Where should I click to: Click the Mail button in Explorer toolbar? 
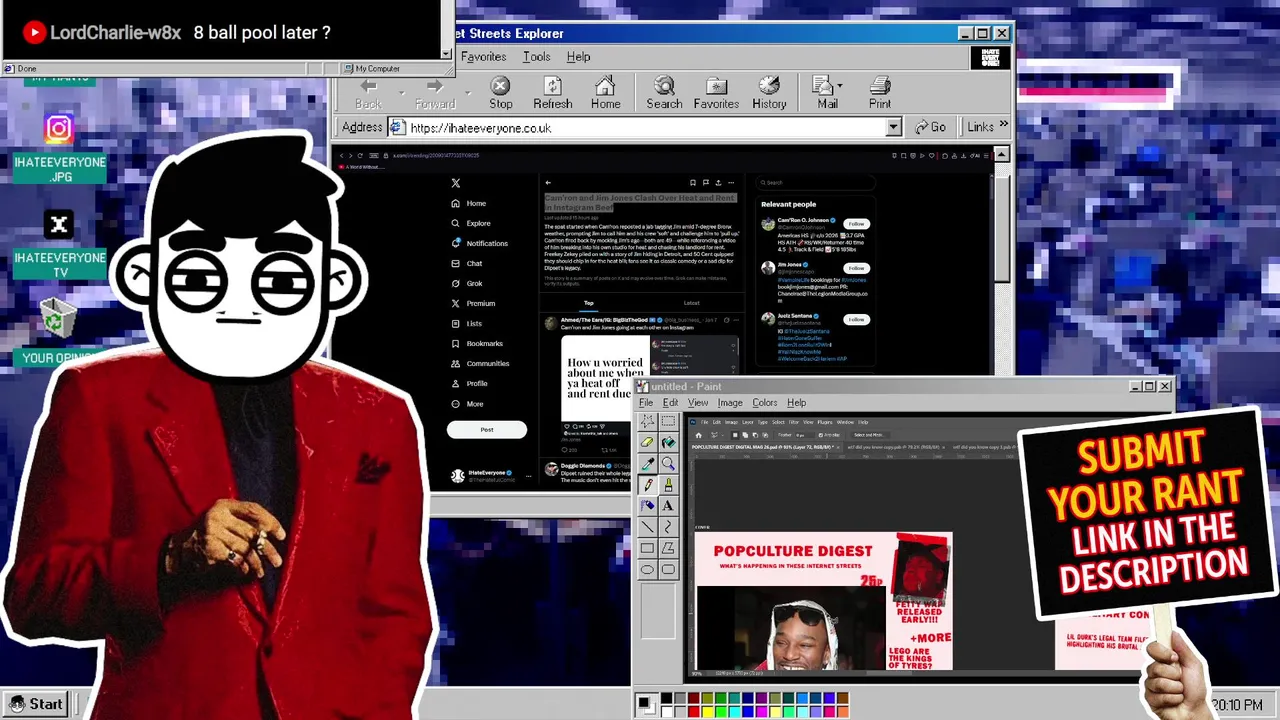[825, 94]
